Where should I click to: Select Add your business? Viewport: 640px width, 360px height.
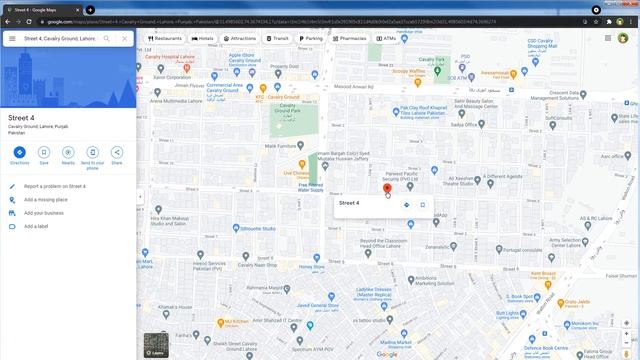point(44,213)
